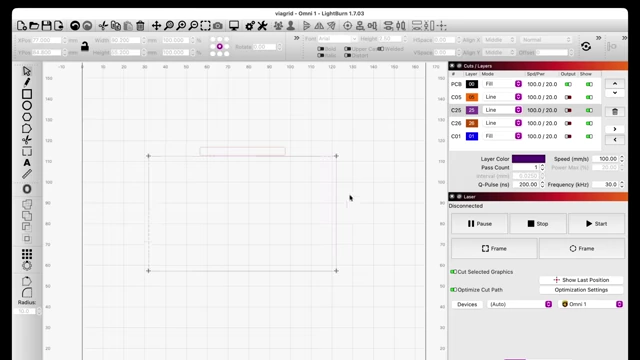Image resolution: width=640 pixels, height=360 pixels.
Task: Open Device Settings wrench and screwdriver icon
Action: point(262,26)
